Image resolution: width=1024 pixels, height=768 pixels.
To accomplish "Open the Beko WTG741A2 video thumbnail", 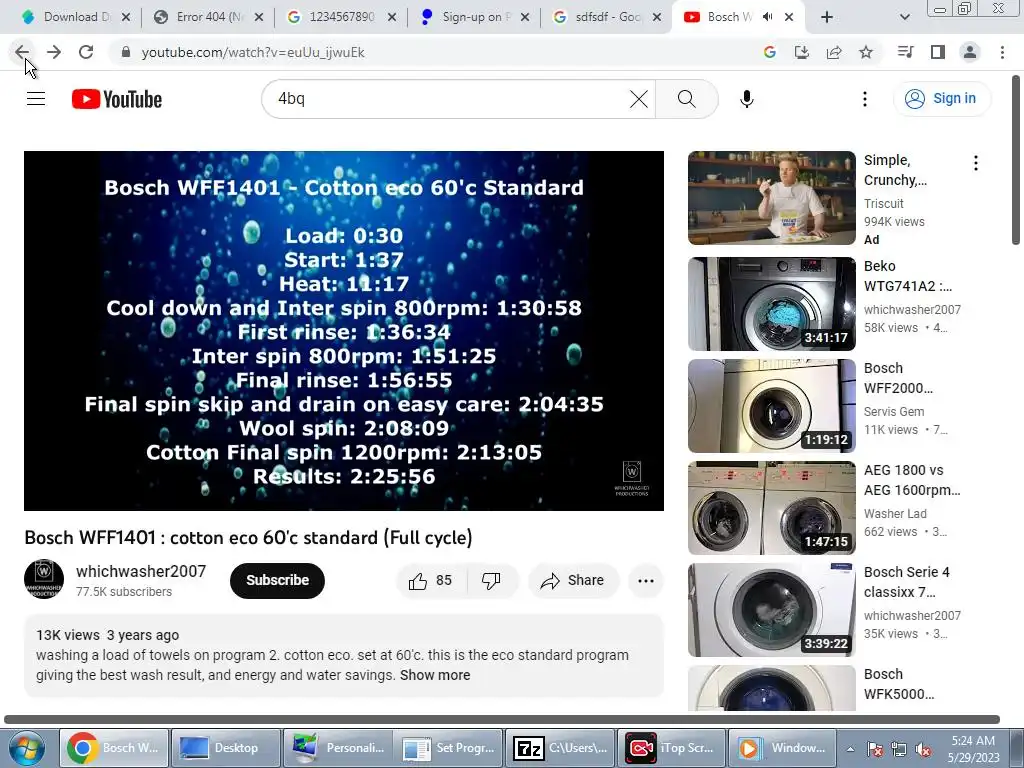I will (771, 304).
